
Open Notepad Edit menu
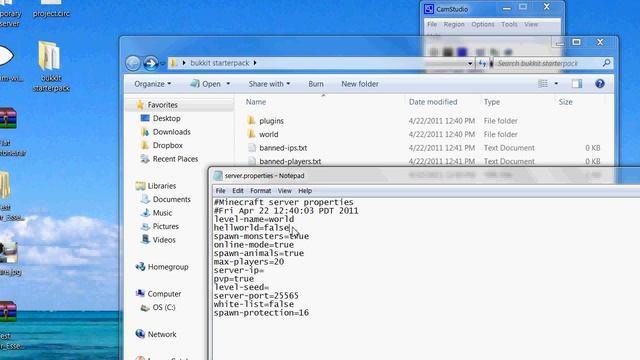pos(238,191)
